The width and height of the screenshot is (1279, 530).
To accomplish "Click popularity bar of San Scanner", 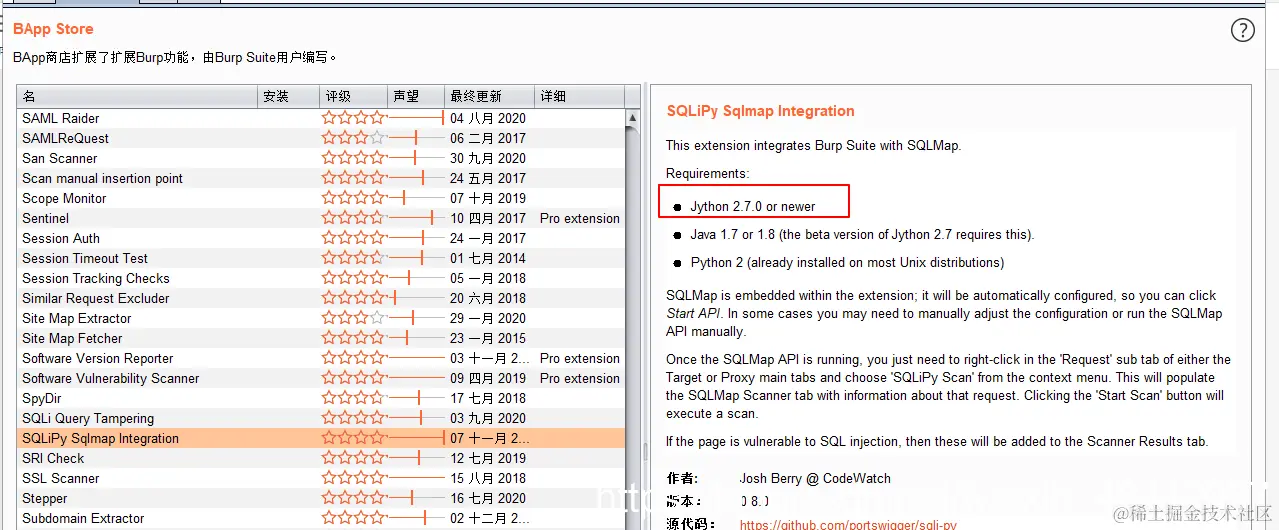I will 416,158.
